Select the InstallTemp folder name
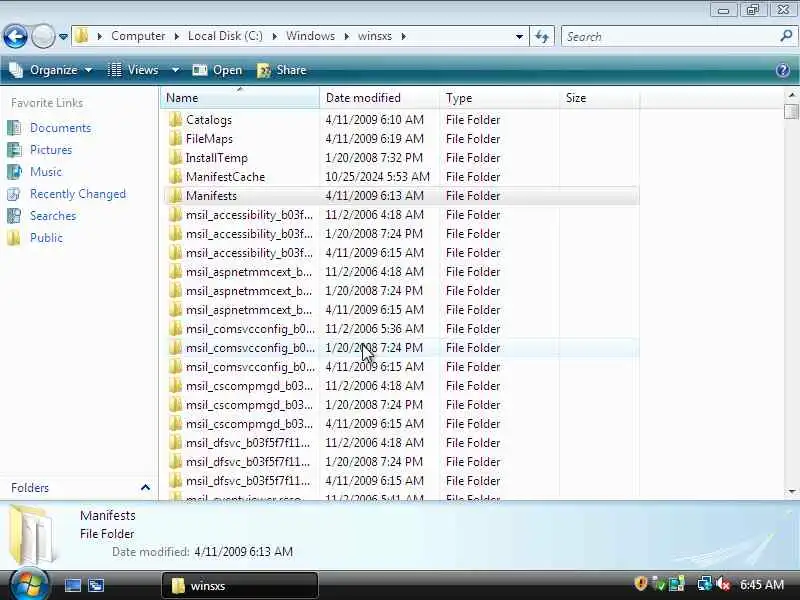 pos(216,158)
